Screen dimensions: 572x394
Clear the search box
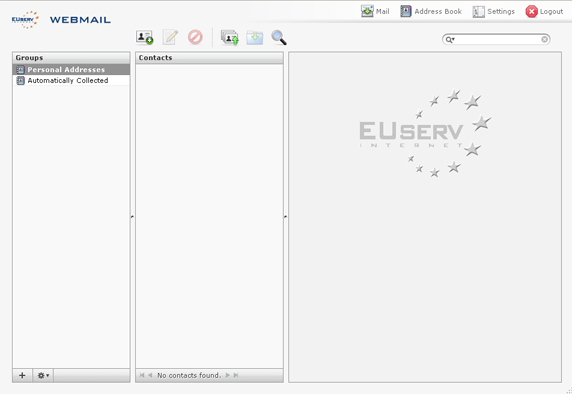(544, 39)
